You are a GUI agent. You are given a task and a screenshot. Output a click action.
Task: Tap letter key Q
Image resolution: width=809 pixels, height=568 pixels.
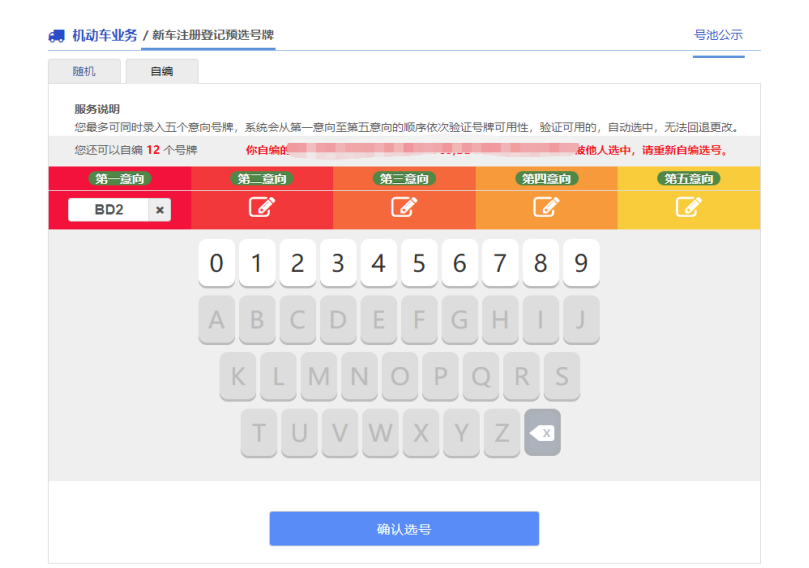point(481,376)
